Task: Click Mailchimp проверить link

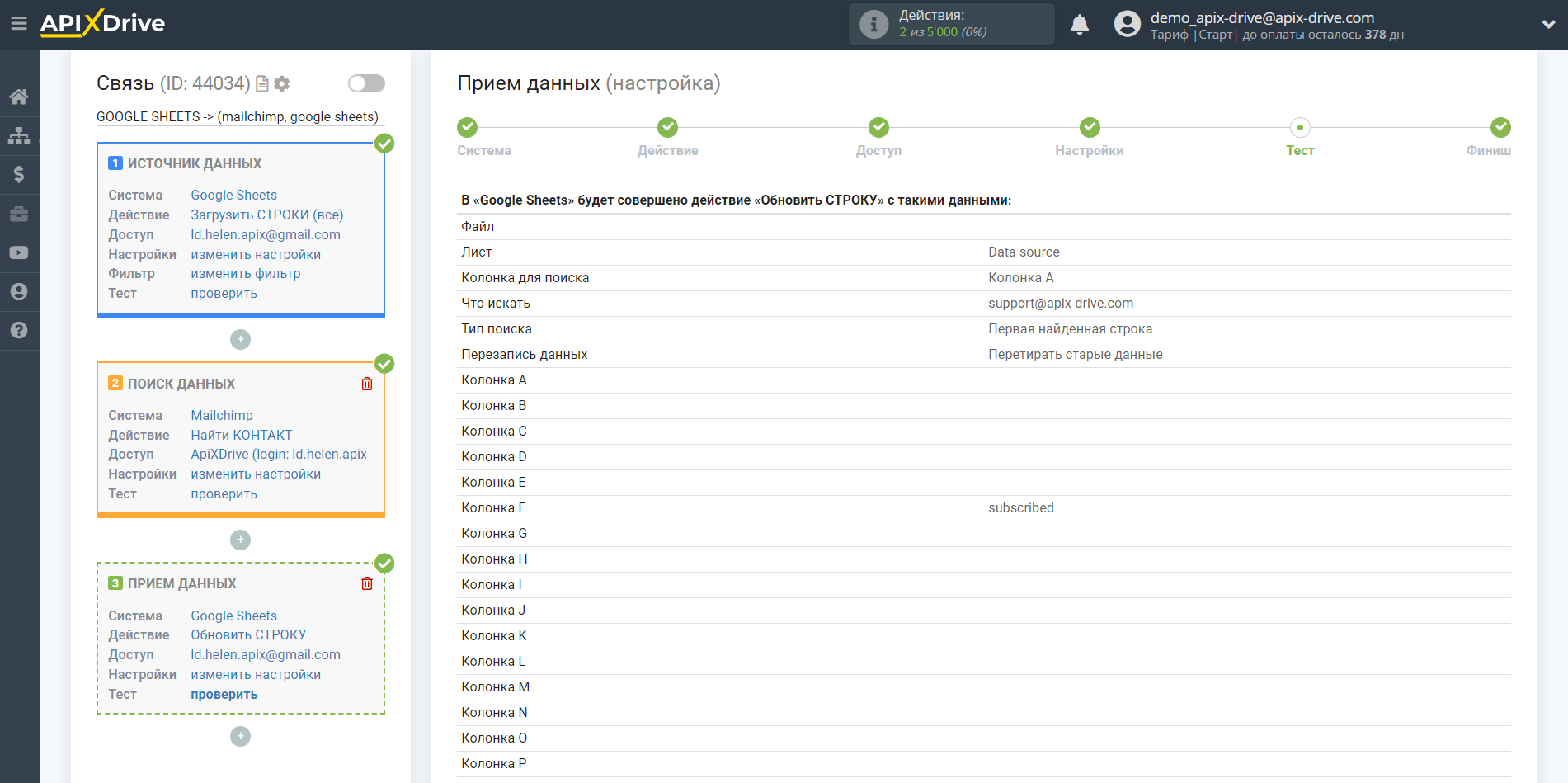Action: 224,493
